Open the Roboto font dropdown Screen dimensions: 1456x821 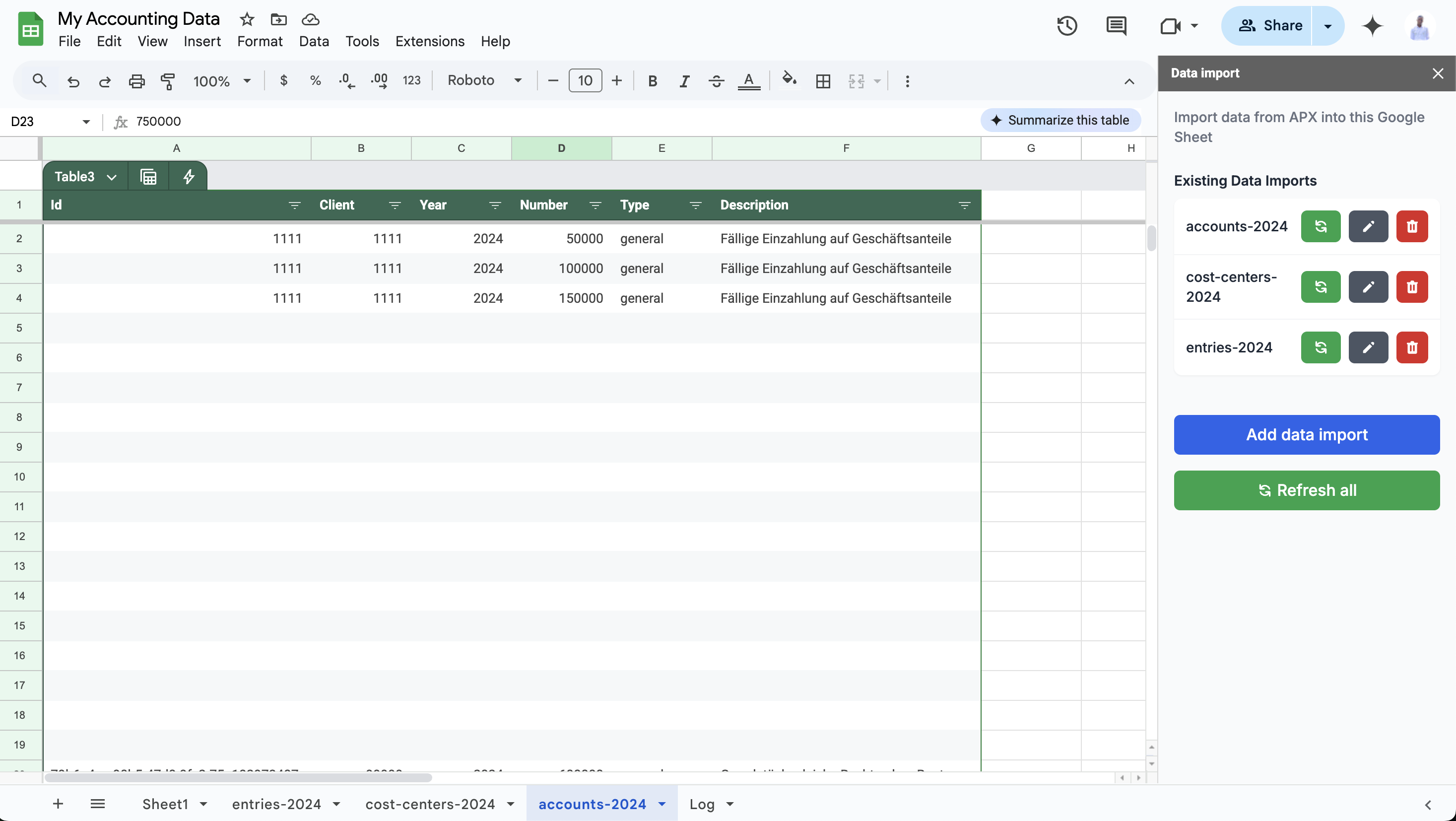point(517,81)
